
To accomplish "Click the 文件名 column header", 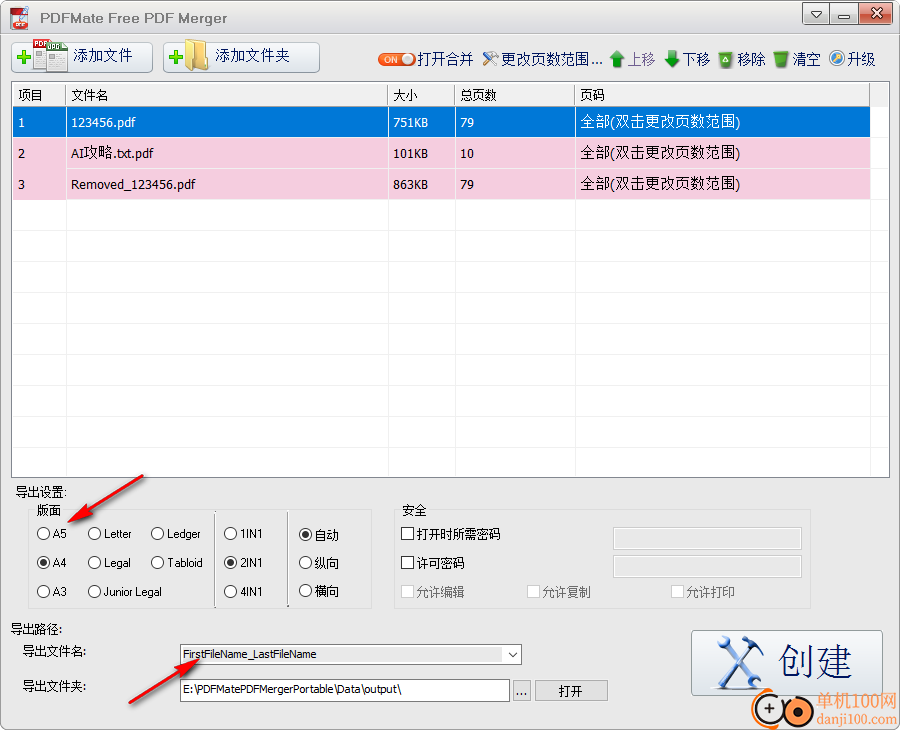I will [227, 95].
